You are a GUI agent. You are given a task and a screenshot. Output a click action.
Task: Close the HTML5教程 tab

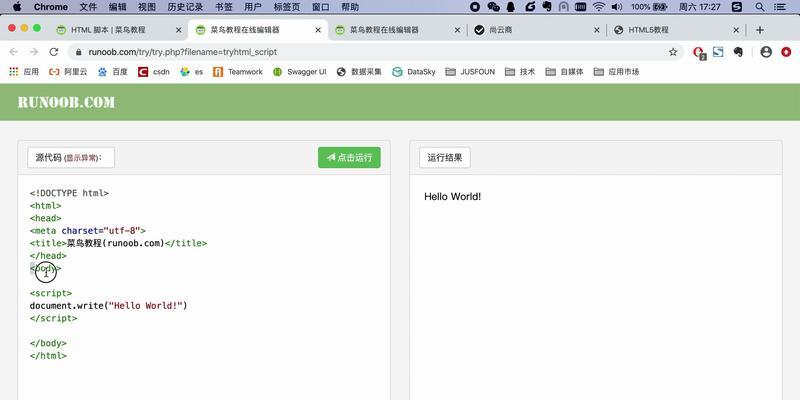(x=736, y=30)
